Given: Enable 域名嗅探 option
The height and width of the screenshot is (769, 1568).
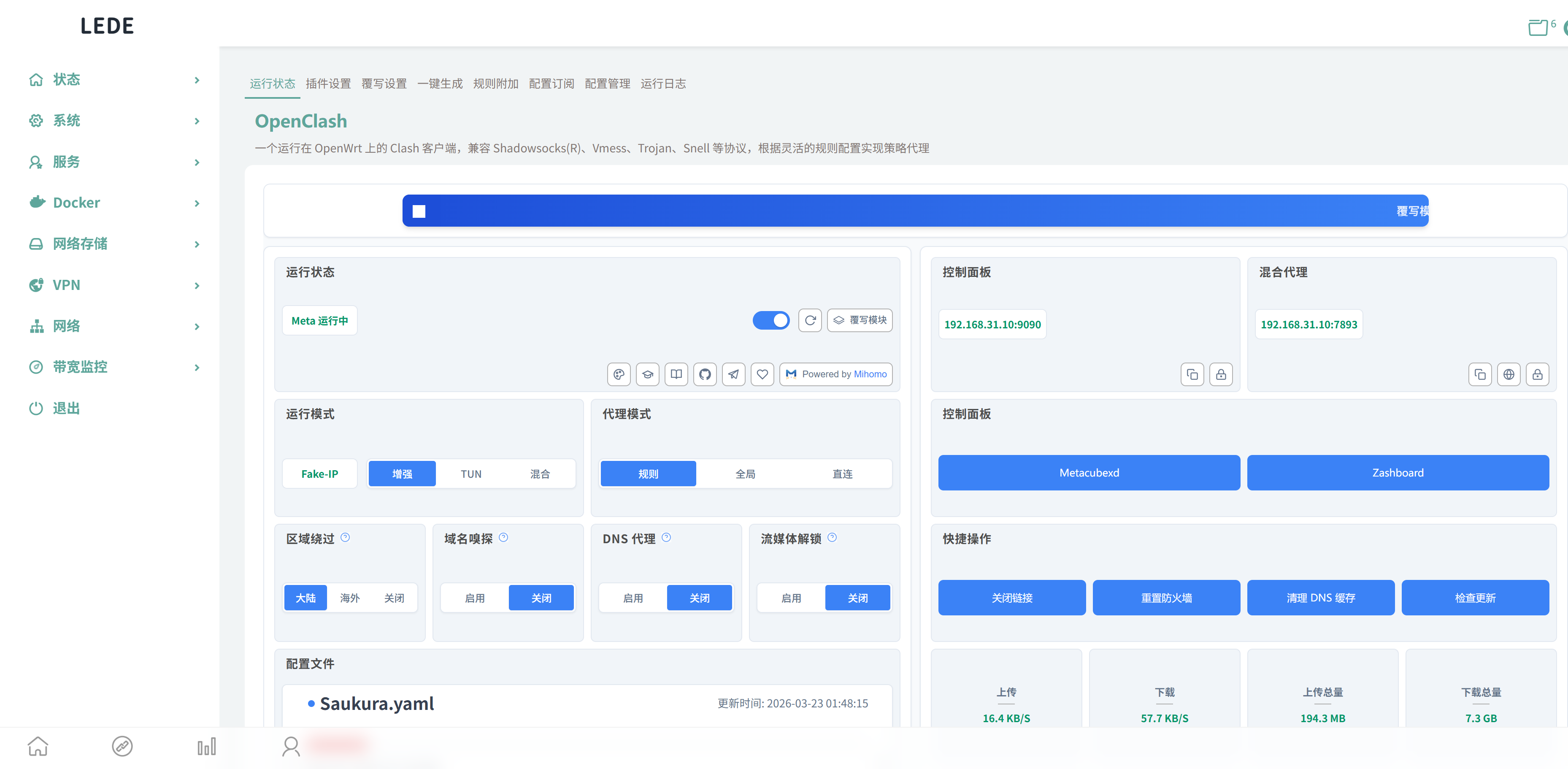Looking at the screenshot, I should (474, 598).
